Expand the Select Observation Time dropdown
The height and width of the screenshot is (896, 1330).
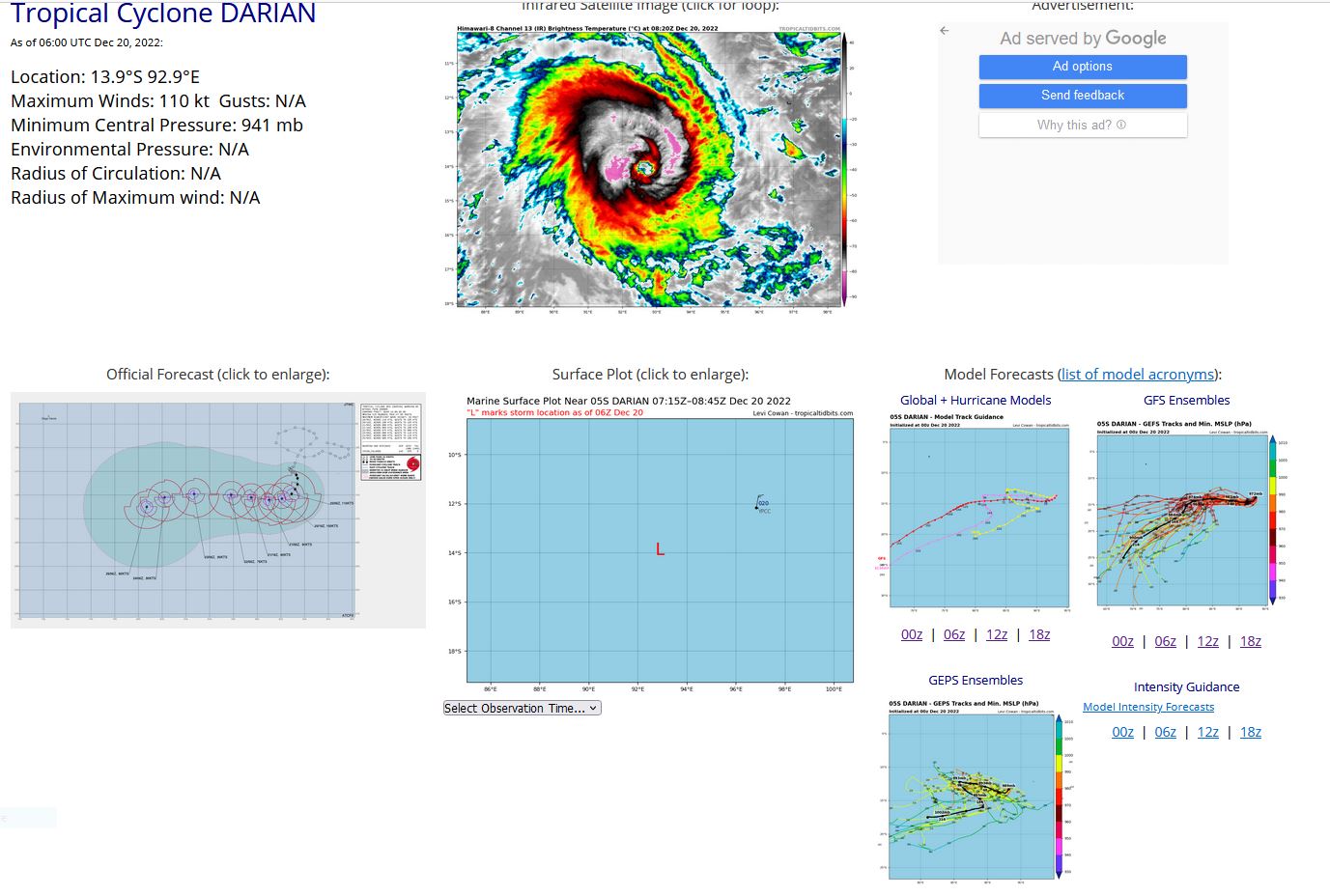click(522, 708)
